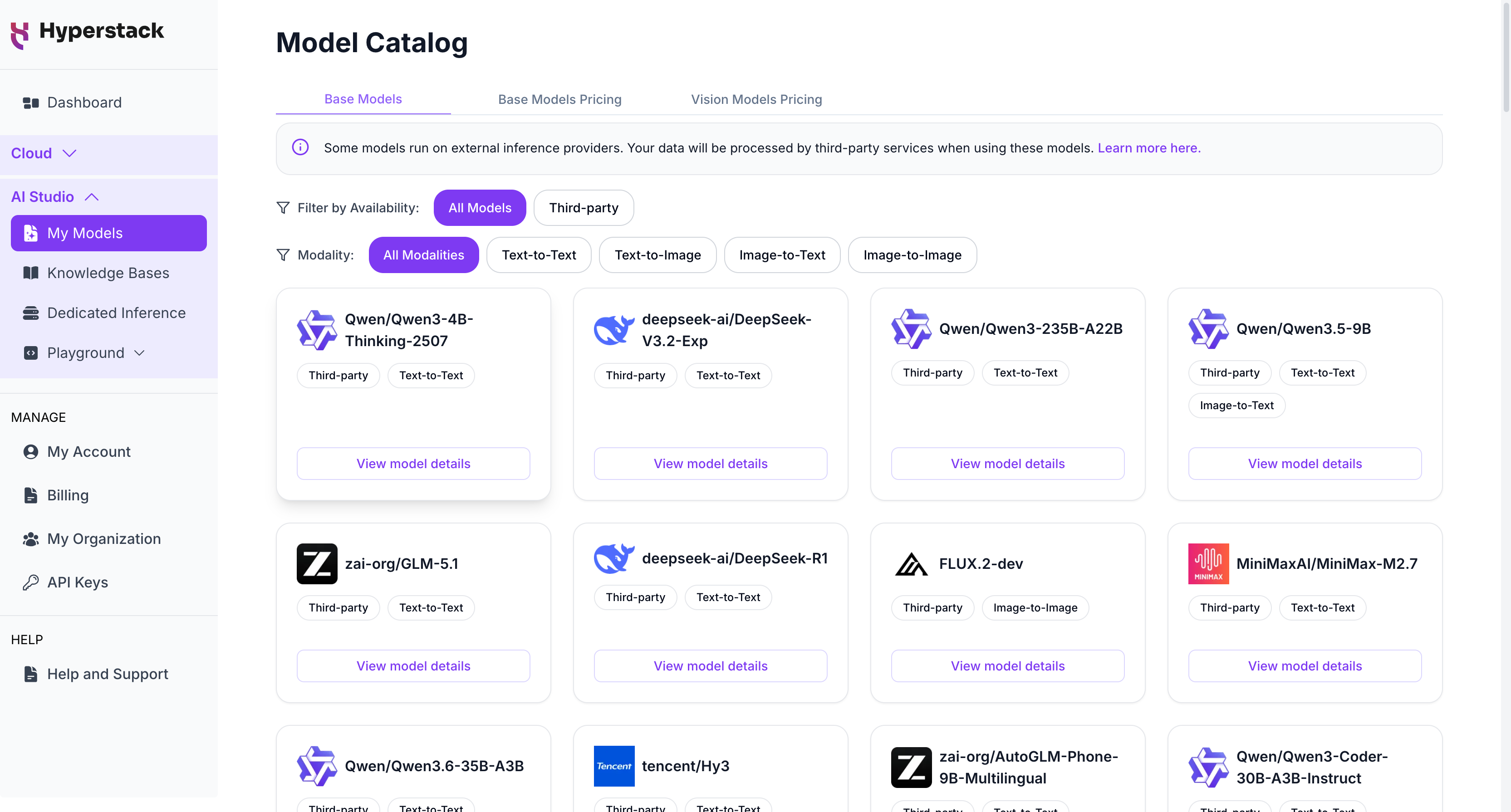Image resolution: width=1511 pixels, height=812 pixels.
Task: Click the Qwen3-4B-Thinking-2507 model logo
Action: 317,330
